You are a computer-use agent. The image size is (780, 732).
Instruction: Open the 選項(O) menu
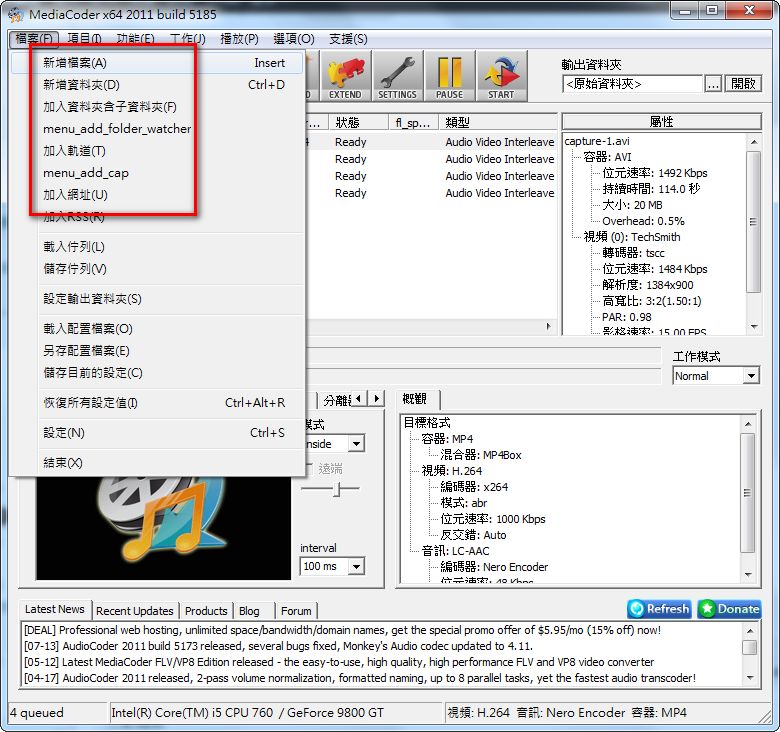pyautogui.click(x=293, y=38)
